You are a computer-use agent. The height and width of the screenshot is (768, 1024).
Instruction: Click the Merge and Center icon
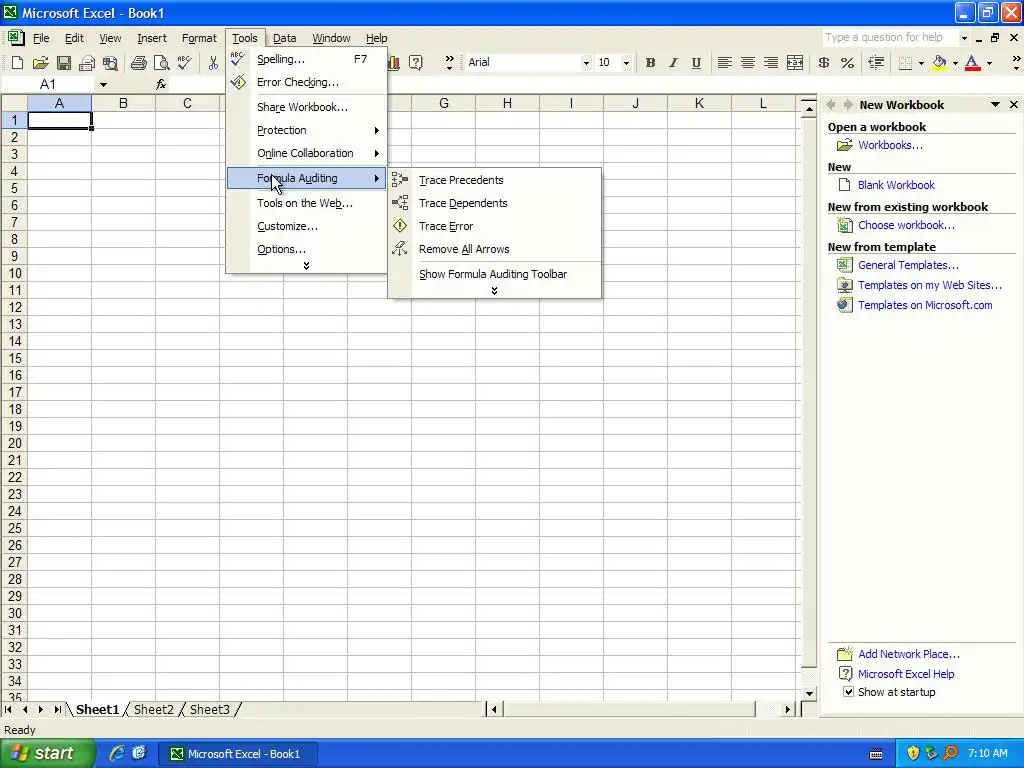795,63
